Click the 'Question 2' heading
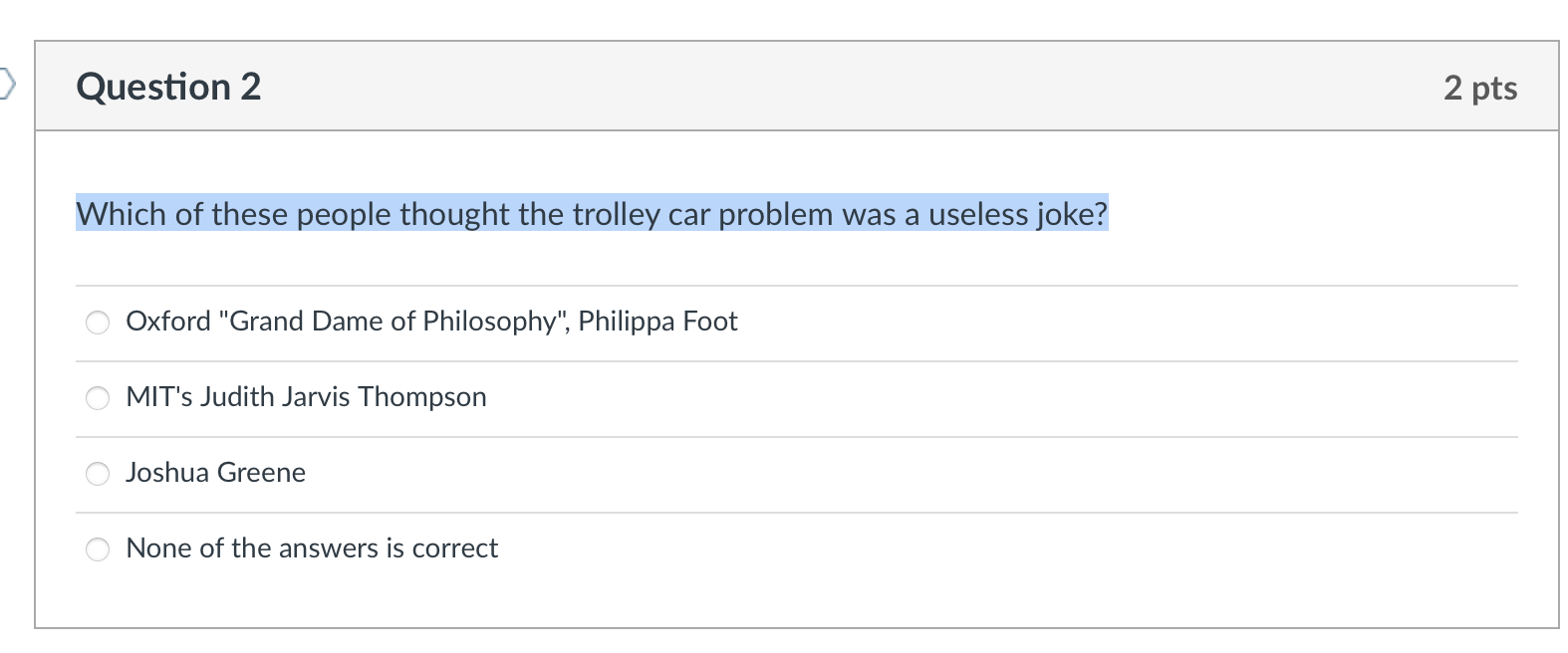The width and height of the screenshot is (1568, 653). (168, 88)
